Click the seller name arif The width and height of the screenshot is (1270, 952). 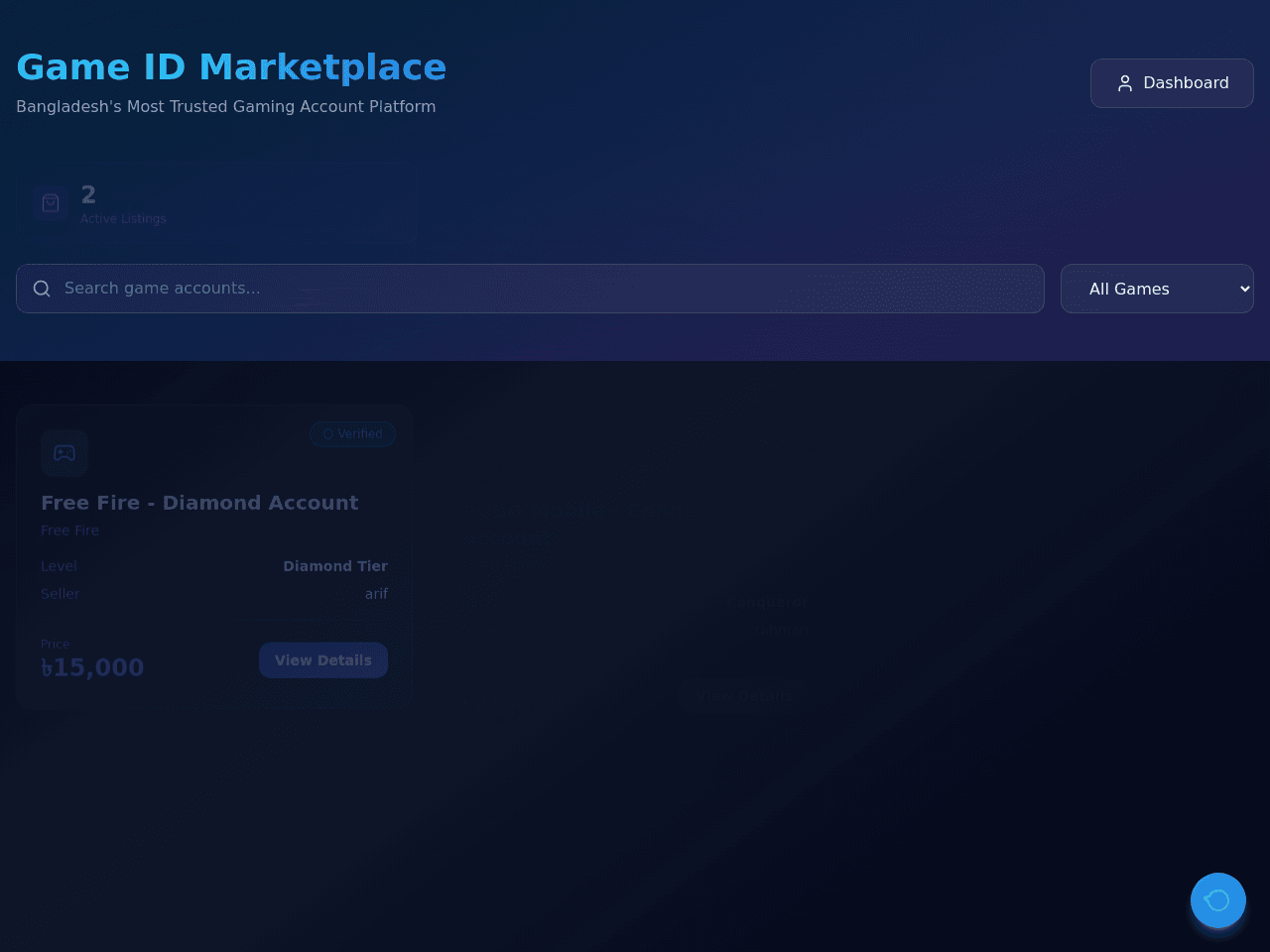(x=376, y=594)
